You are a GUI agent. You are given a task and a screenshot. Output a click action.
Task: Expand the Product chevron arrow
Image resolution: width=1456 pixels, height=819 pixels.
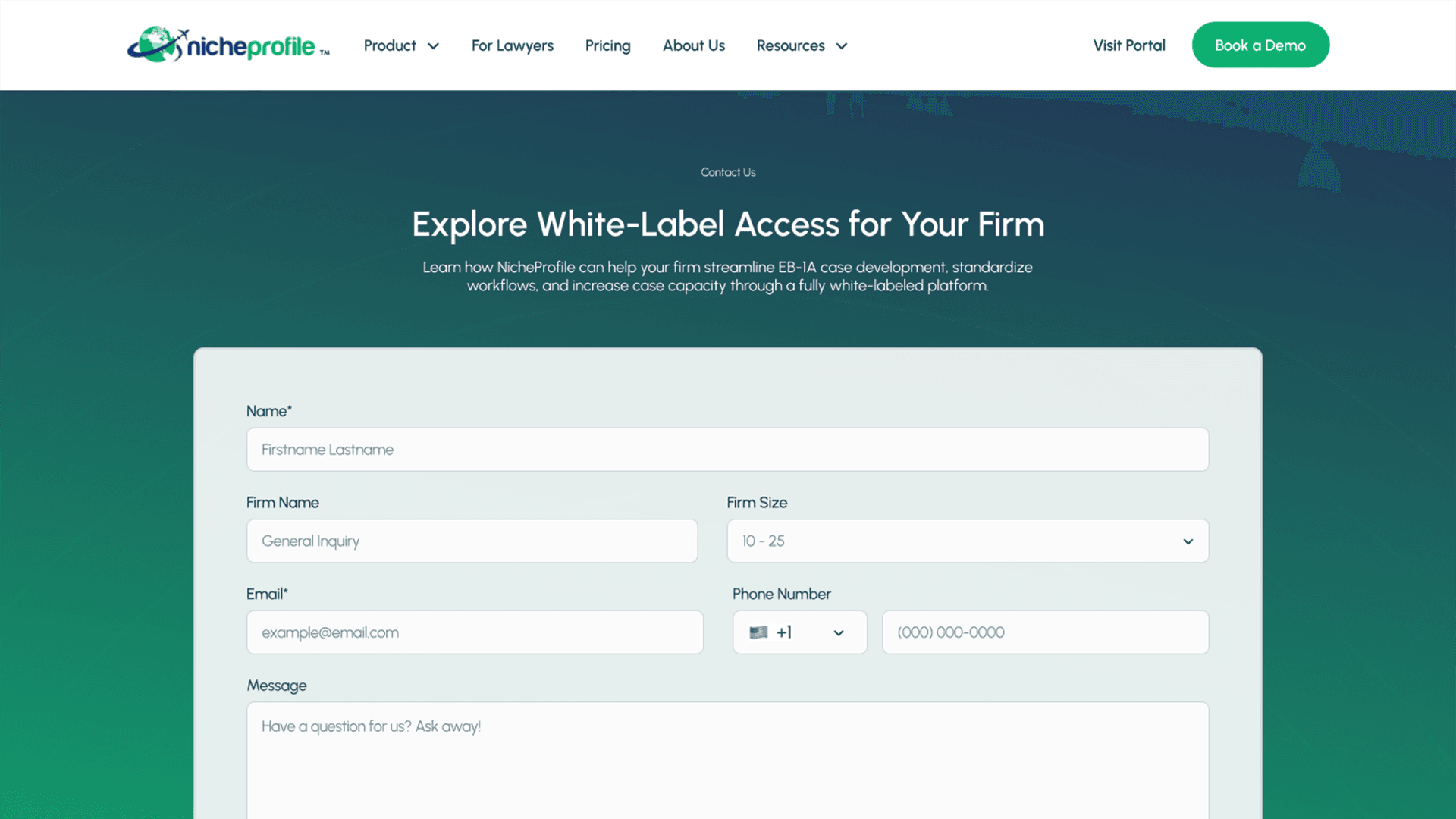click(x=434, y=46)
